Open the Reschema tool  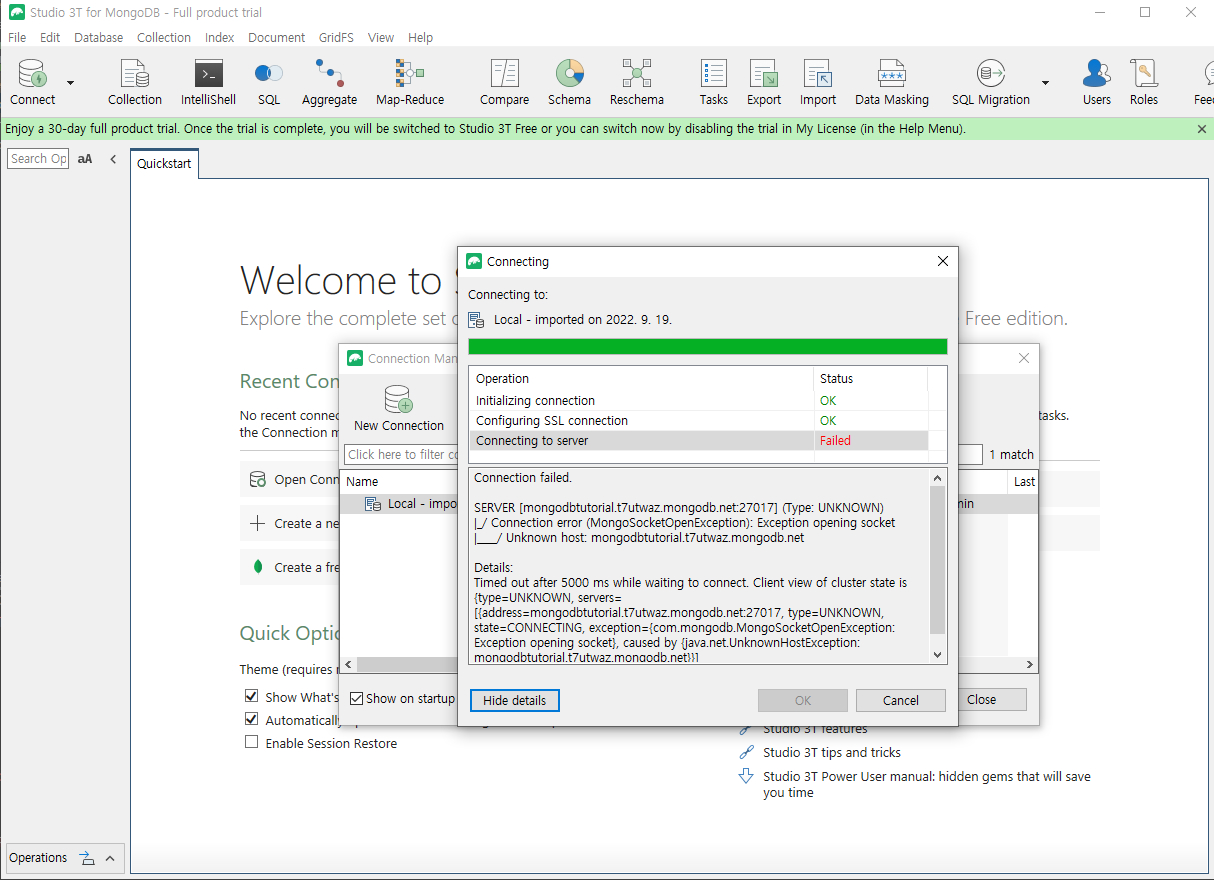coord(637,82)
